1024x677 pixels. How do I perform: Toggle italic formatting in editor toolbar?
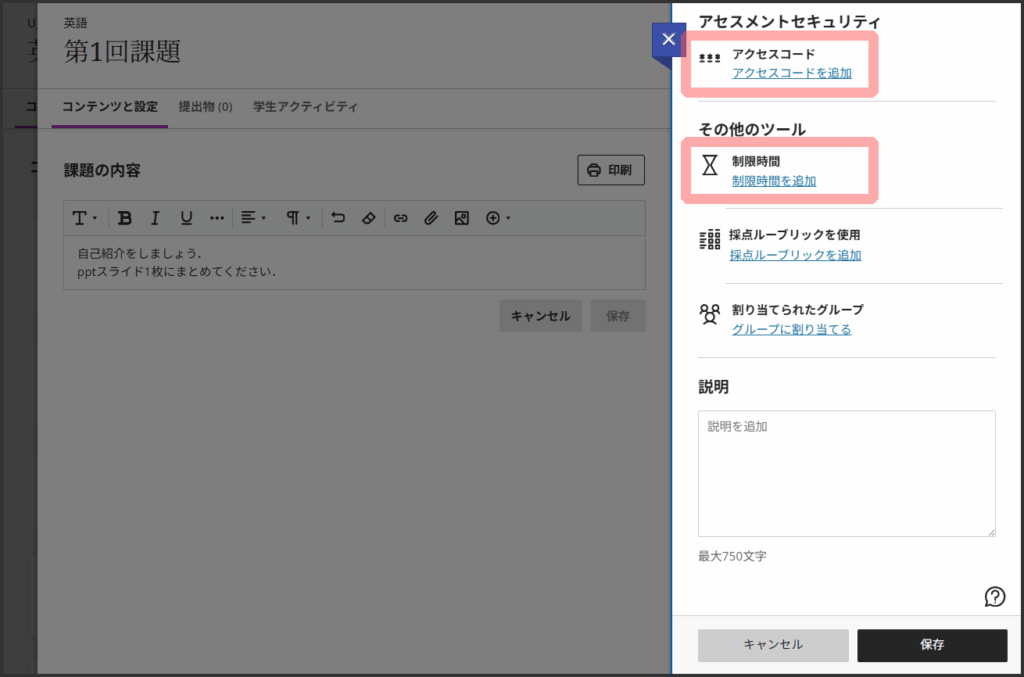click(155, 218)
